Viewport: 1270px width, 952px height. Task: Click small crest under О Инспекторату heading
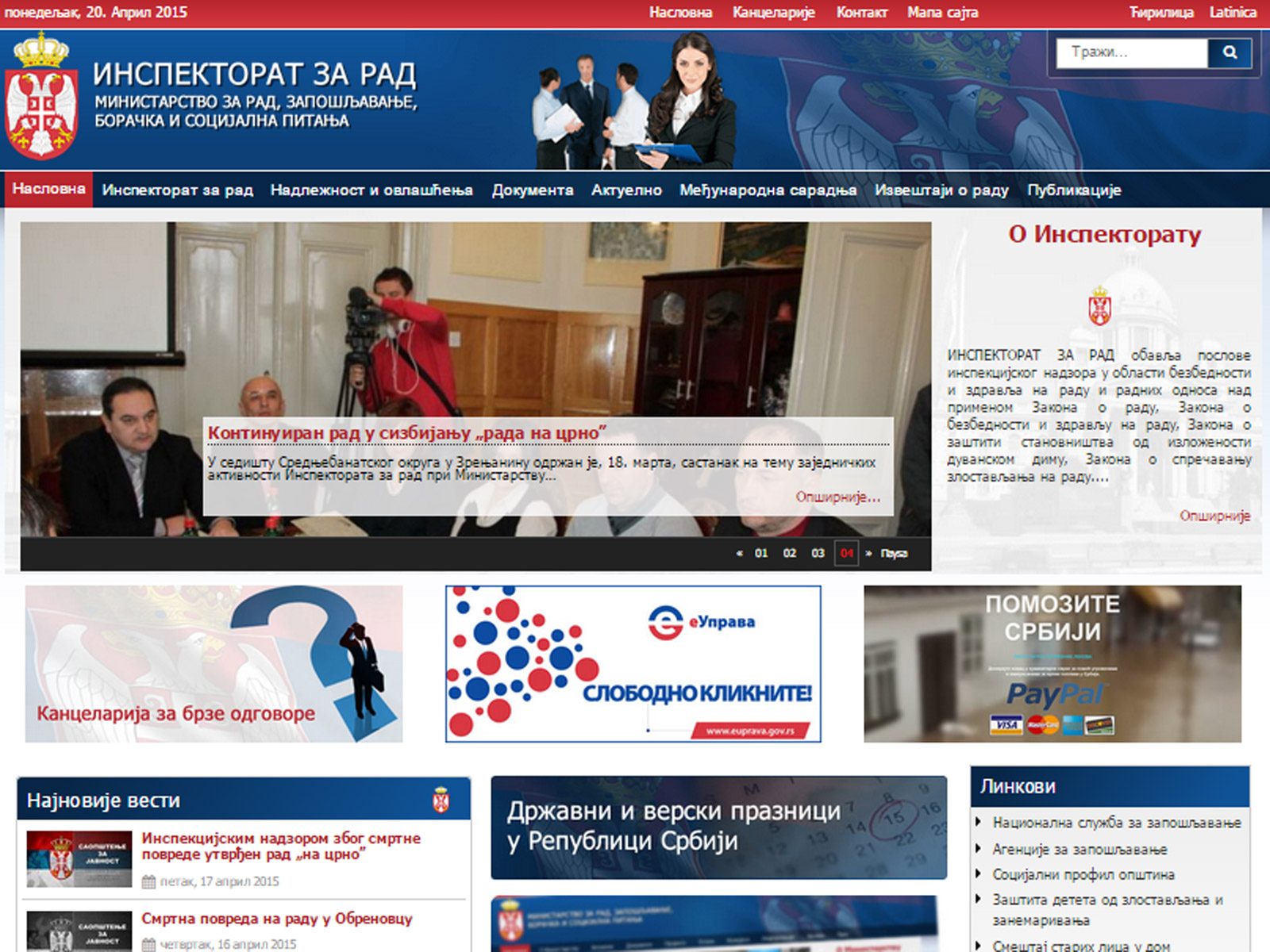tap(1099, 305)
